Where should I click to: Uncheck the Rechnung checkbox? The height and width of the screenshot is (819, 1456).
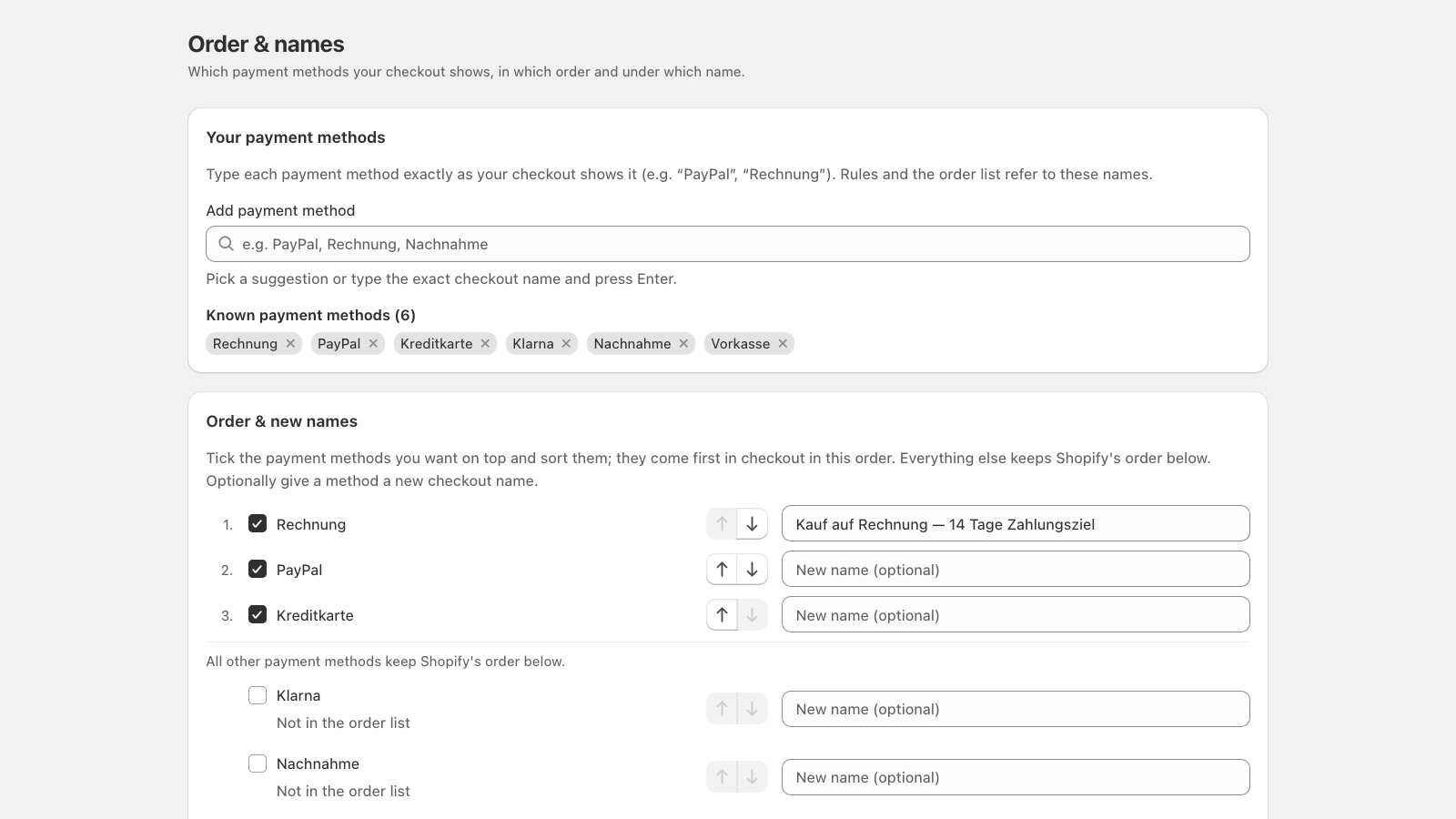point(258,523)
